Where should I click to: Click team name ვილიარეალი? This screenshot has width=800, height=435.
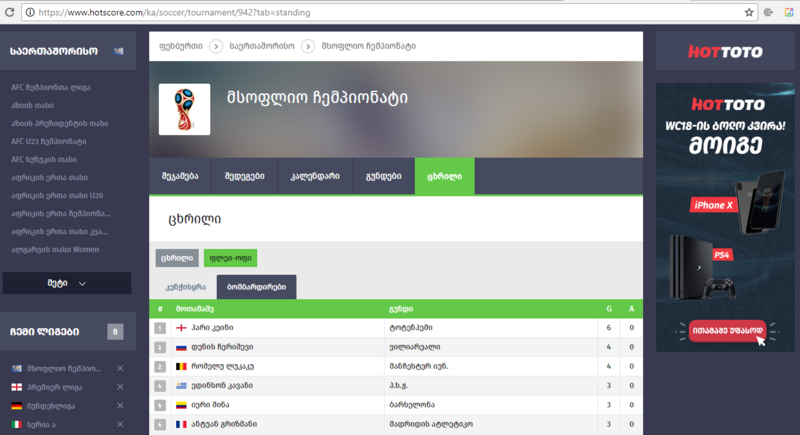click(414, 347)
